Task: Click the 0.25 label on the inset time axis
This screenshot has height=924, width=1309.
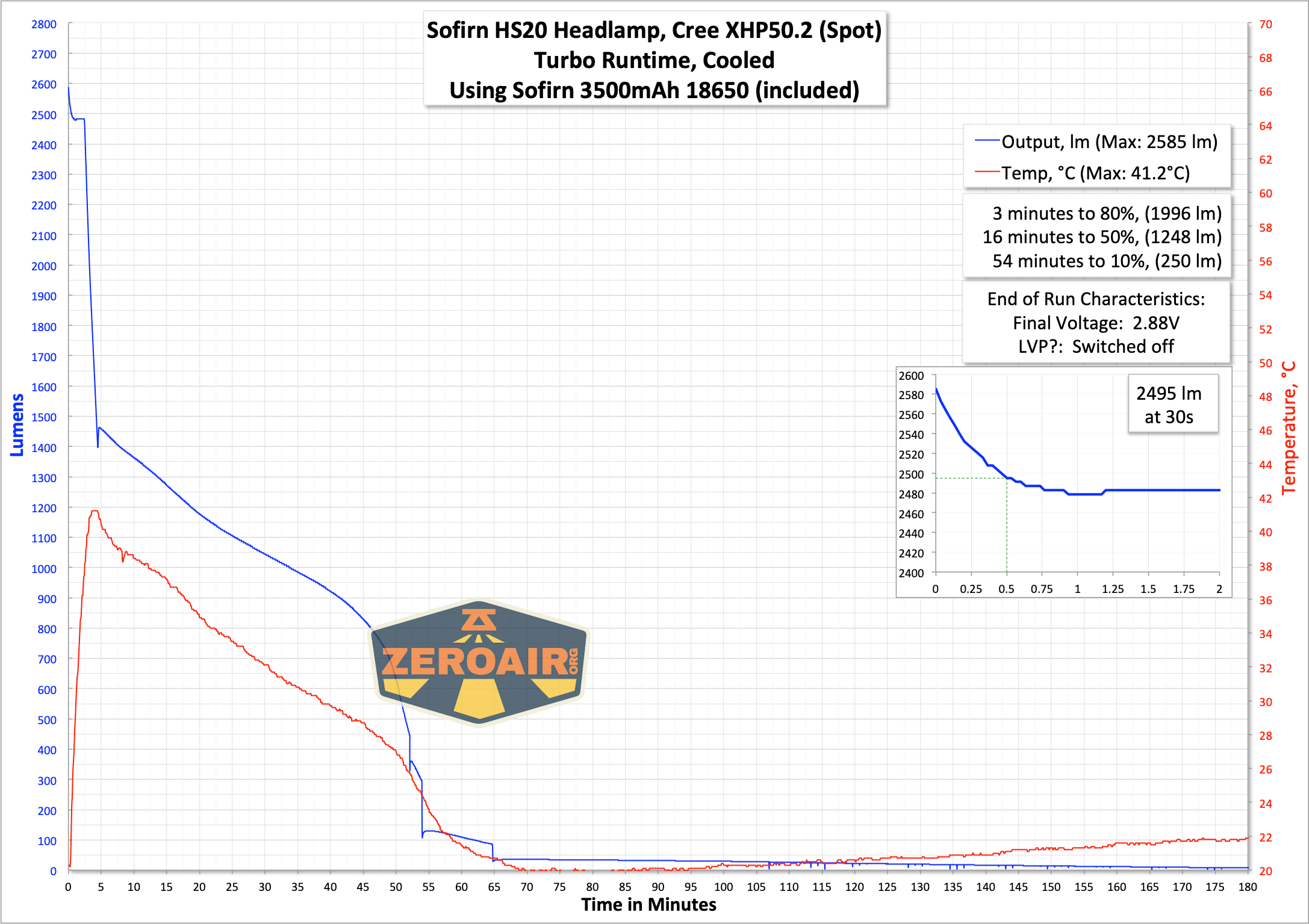Action: point(971,589)
